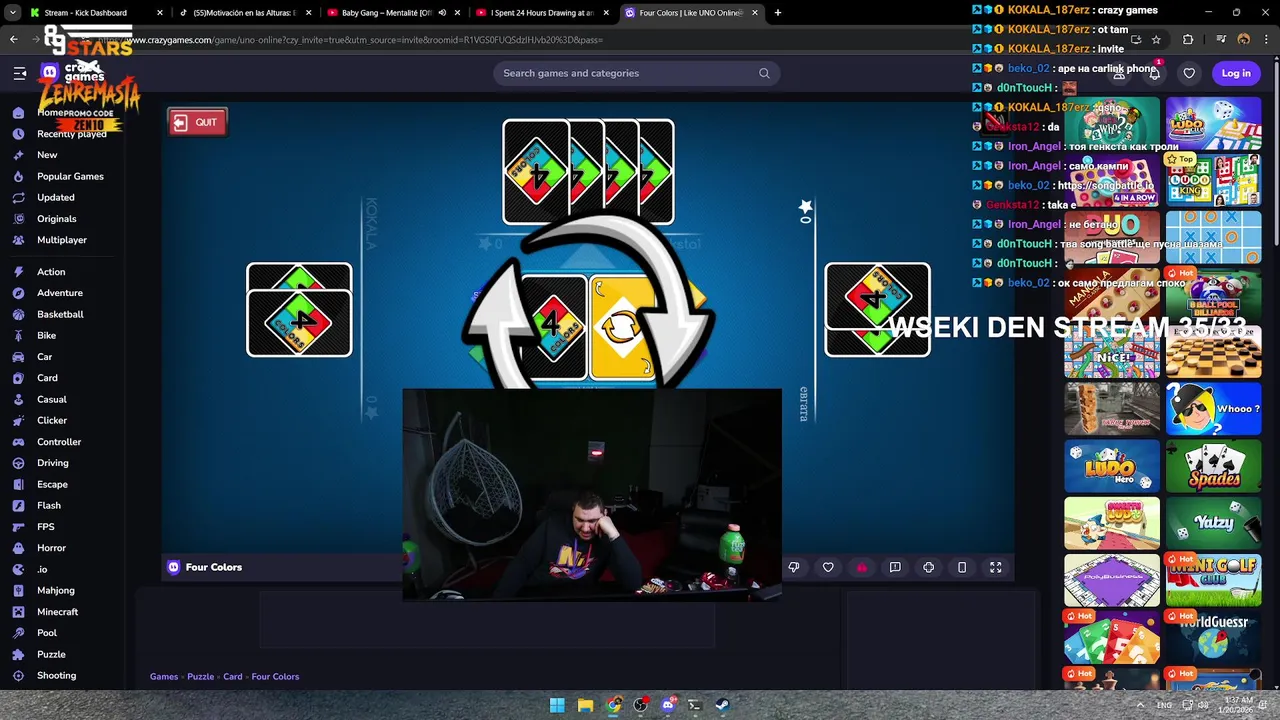Click the Clicker category icon
Viewport: 1280px width, 720px height.
pyautogui.click(x=18, y=421)
